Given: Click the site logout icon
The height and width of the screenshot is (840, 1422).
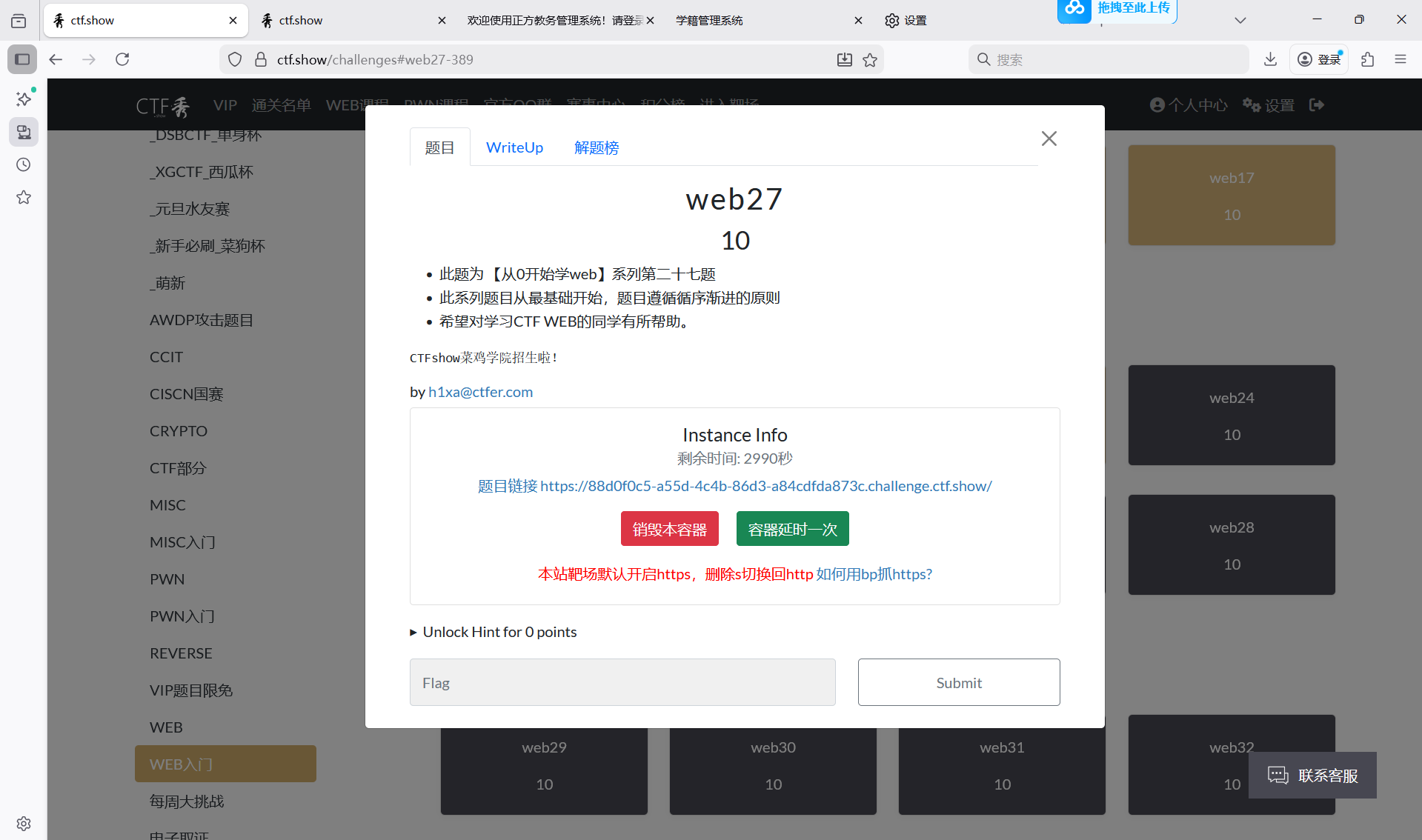Looking at the screenshot, I should tap(1317, 105).
